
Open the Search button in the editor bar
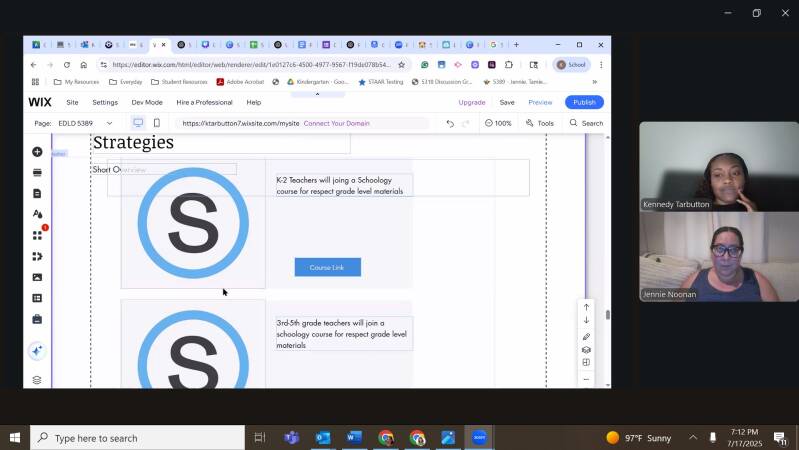(x=586, y=123)
